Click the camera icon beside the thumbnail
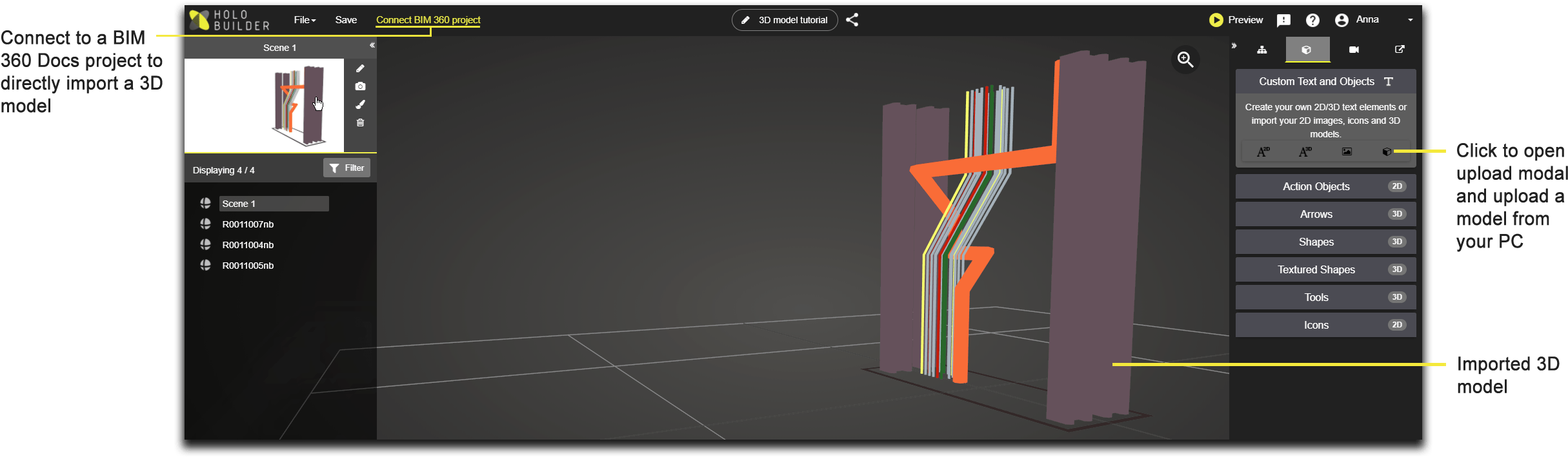Screen dimensions: 1568x457 pyautogui.click(x=360, y=86)
